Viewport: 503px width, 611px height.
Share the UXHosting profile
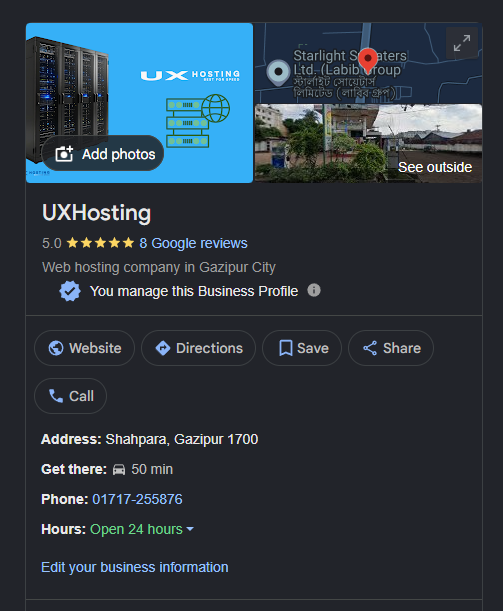pos(391,348)
